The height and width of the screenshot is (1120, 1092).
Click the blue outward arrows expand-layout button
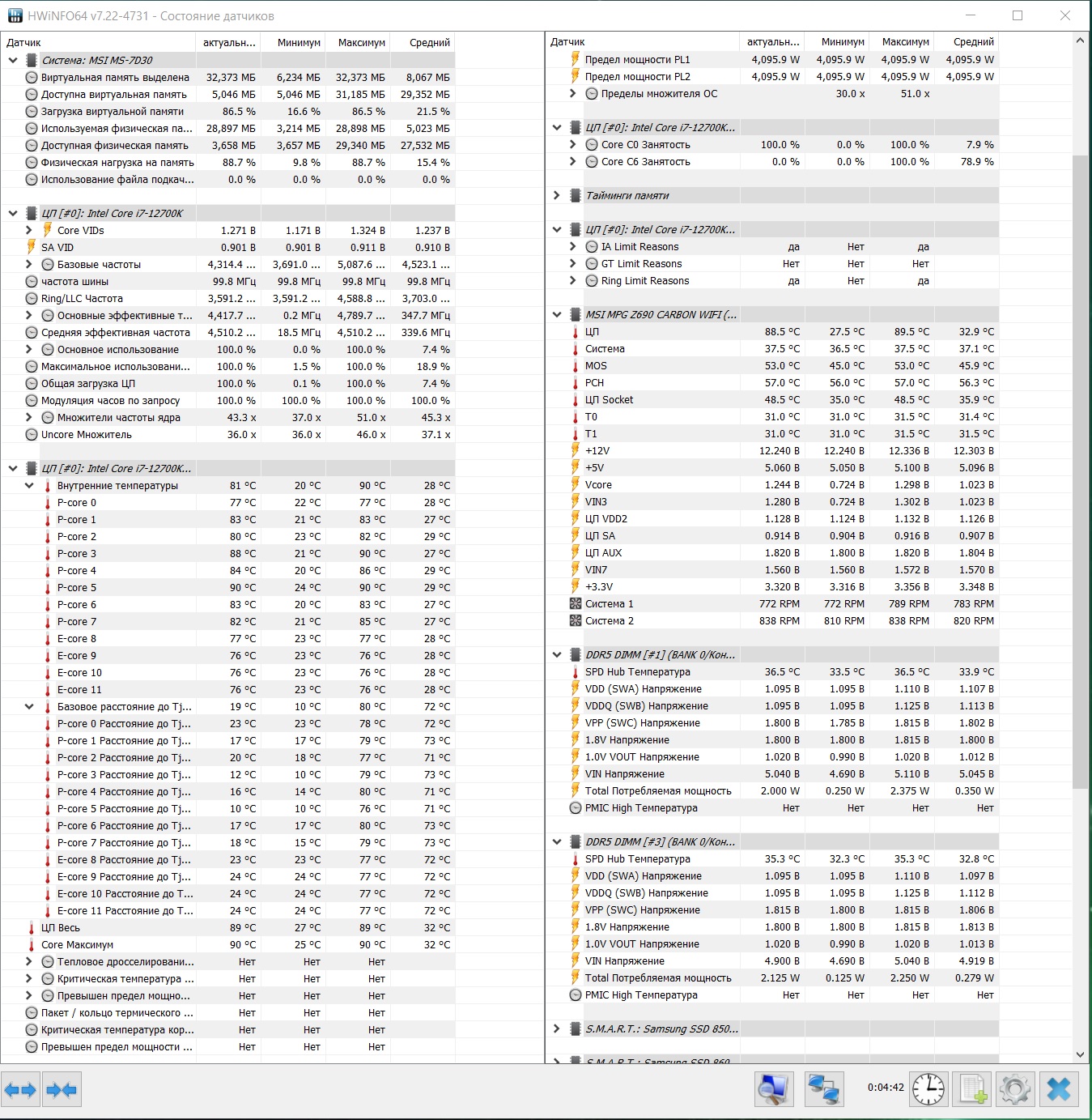click(20, 1090)
